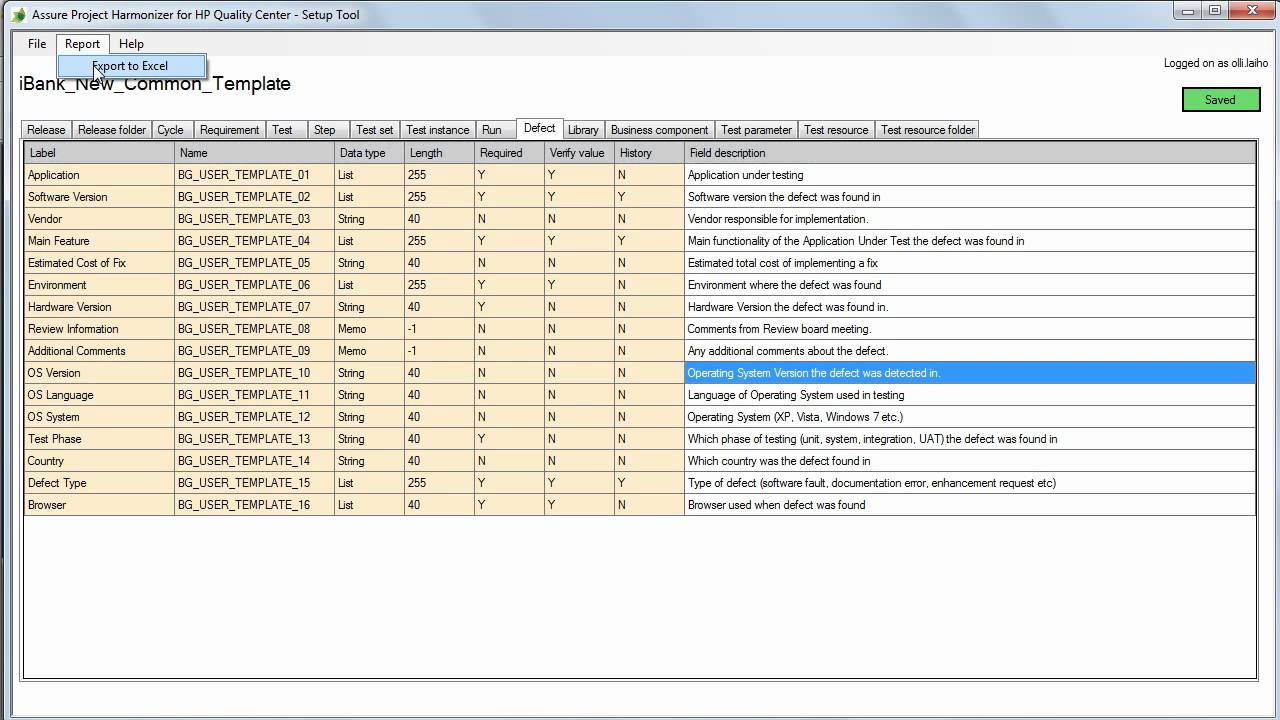1280x720 pixels.
Task: Open the Help menu
Action: point(131,44)
